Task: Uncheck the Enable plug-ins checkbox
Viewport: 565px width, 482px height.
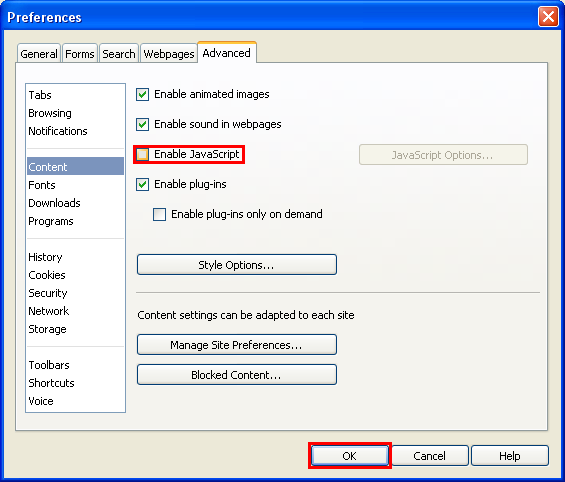Action: 142,184
